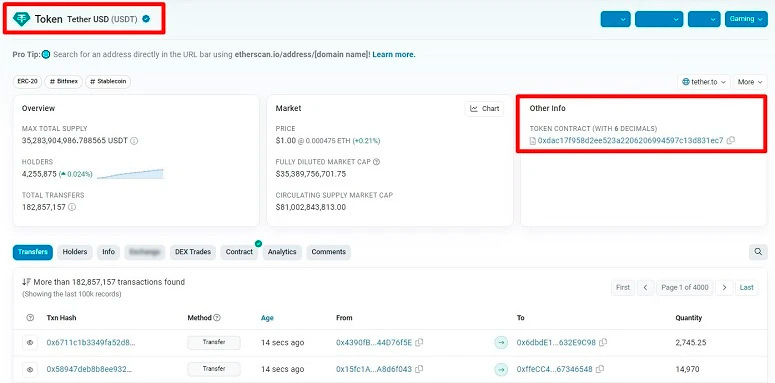Open contract address 0xdac17f958d2ee523a... link
This screenshot has width=775, height=383.
[x=630, y=141]
